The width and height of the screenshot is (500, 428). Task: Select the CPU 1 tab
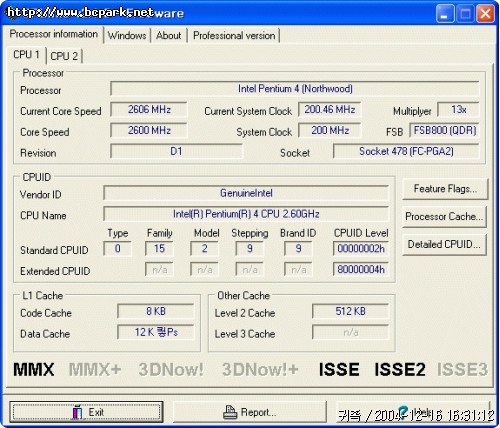26,54
